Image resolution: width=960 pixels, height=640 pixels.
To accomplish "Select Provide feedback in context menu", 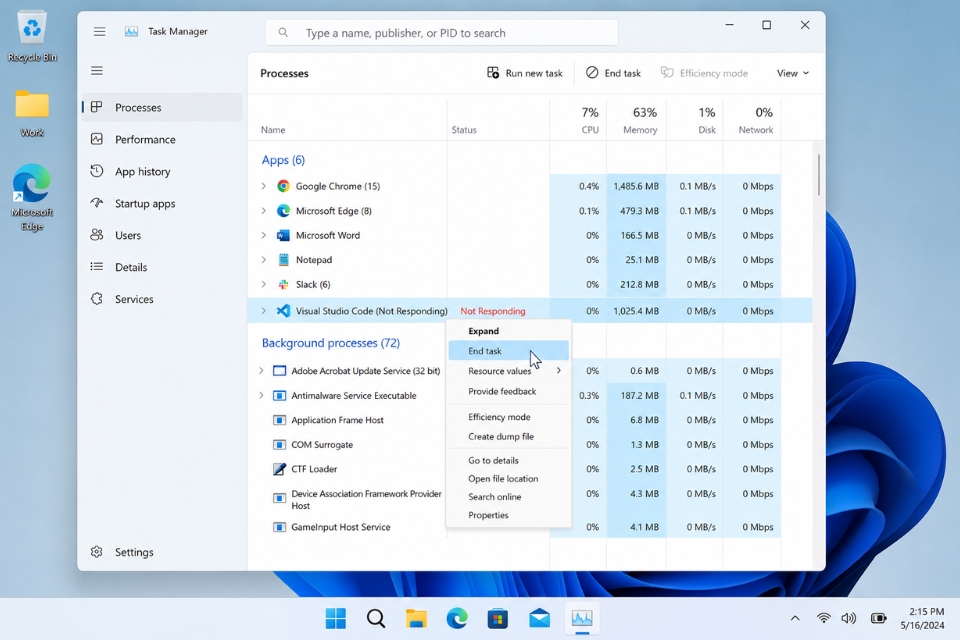I will click(x=509, y=391).
